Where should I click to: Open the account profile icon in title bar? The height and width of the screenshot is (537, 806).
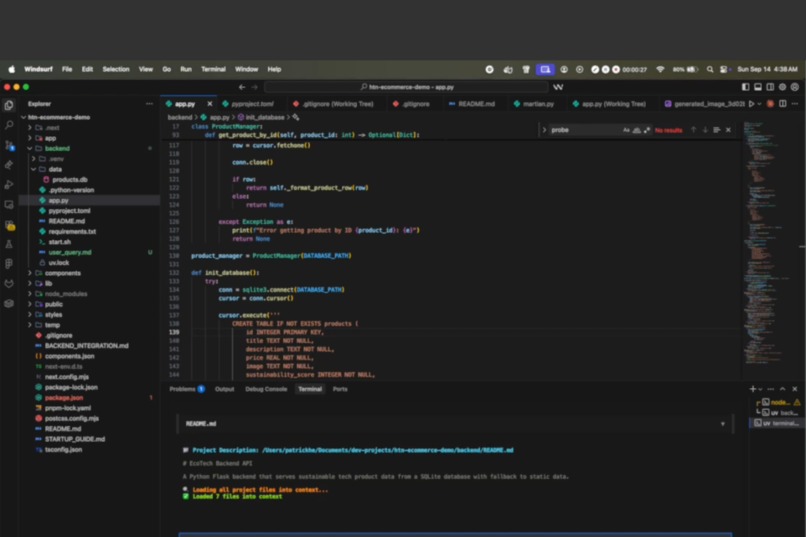(x=795, y=87)
